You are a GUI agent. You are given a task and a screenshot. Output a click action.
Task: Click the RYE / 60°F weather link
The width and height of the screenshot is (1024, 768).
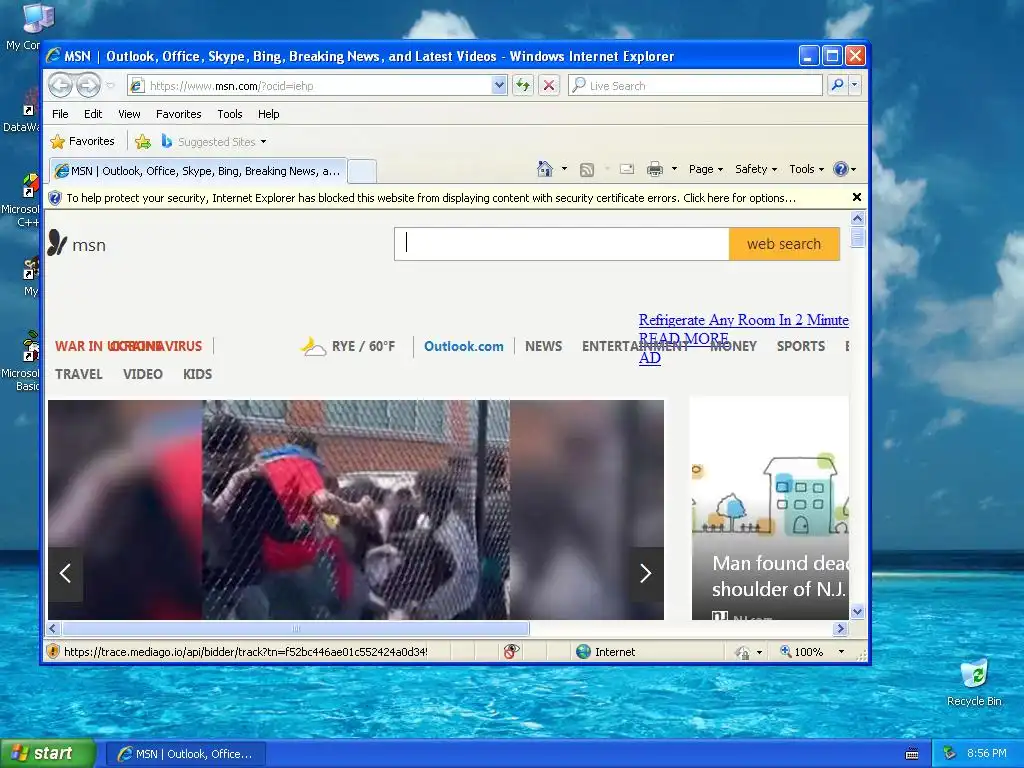(x=349, y=346)
